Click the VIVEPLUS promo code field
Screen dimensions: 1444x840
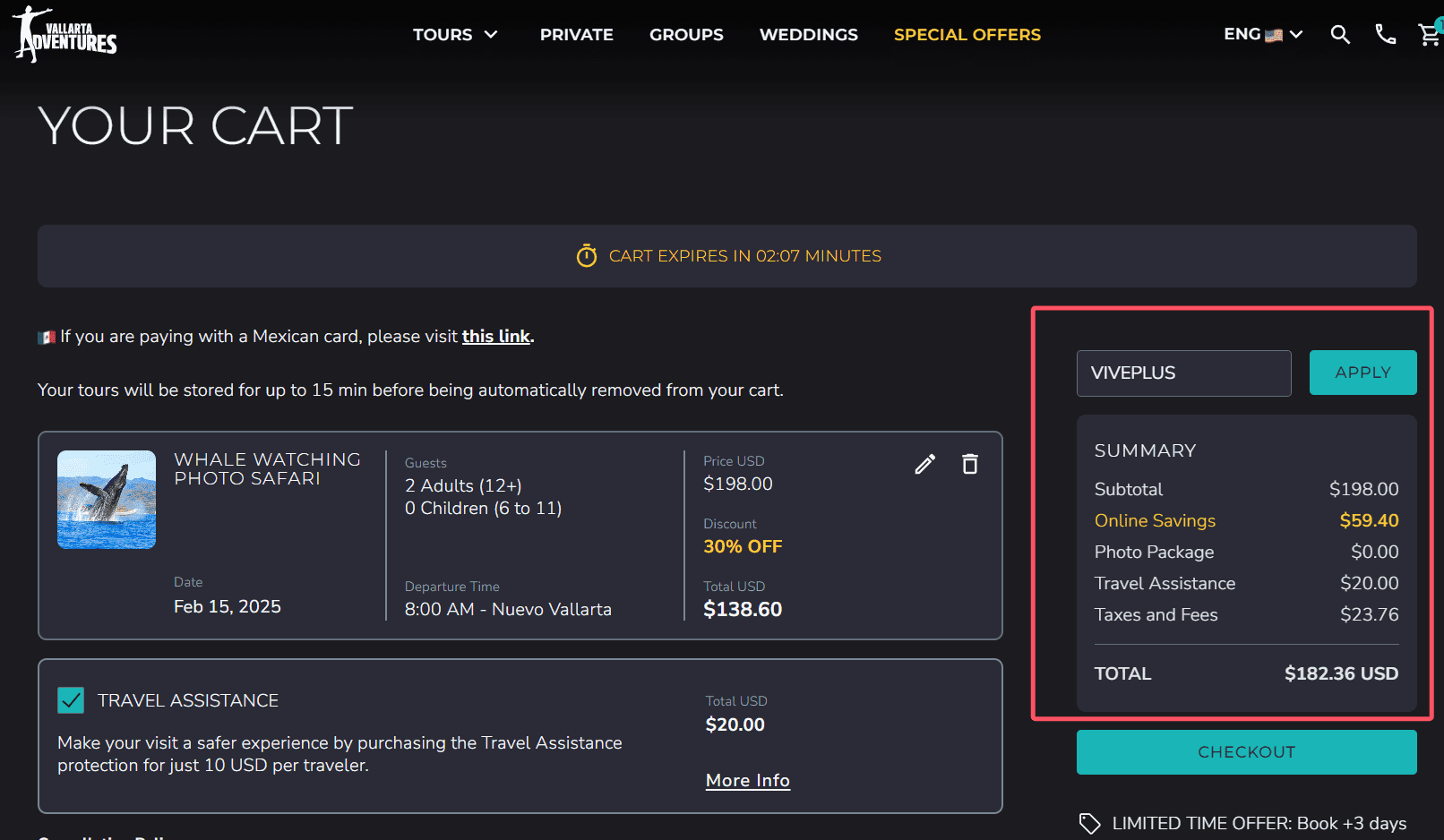point(1183,373)
